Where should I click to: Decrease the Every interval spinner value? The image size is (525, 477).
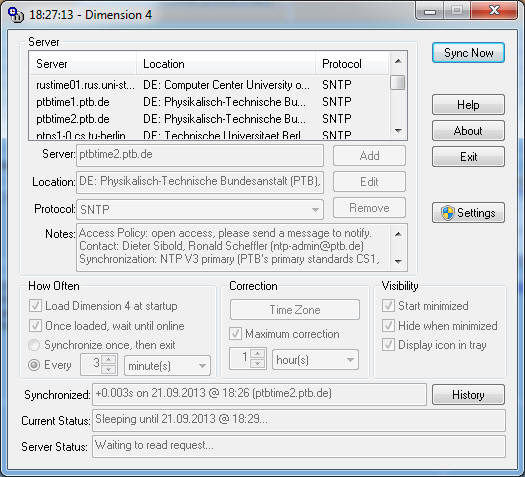point(108,370)
